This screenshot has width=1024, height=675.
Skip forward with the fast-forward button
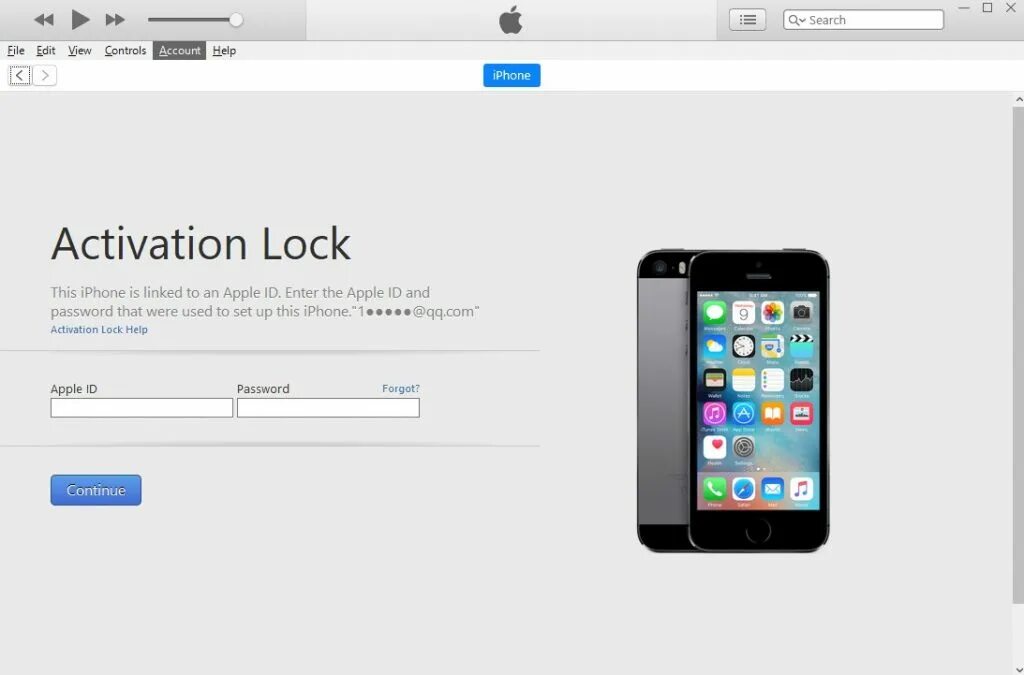click(x=115, y=20)
